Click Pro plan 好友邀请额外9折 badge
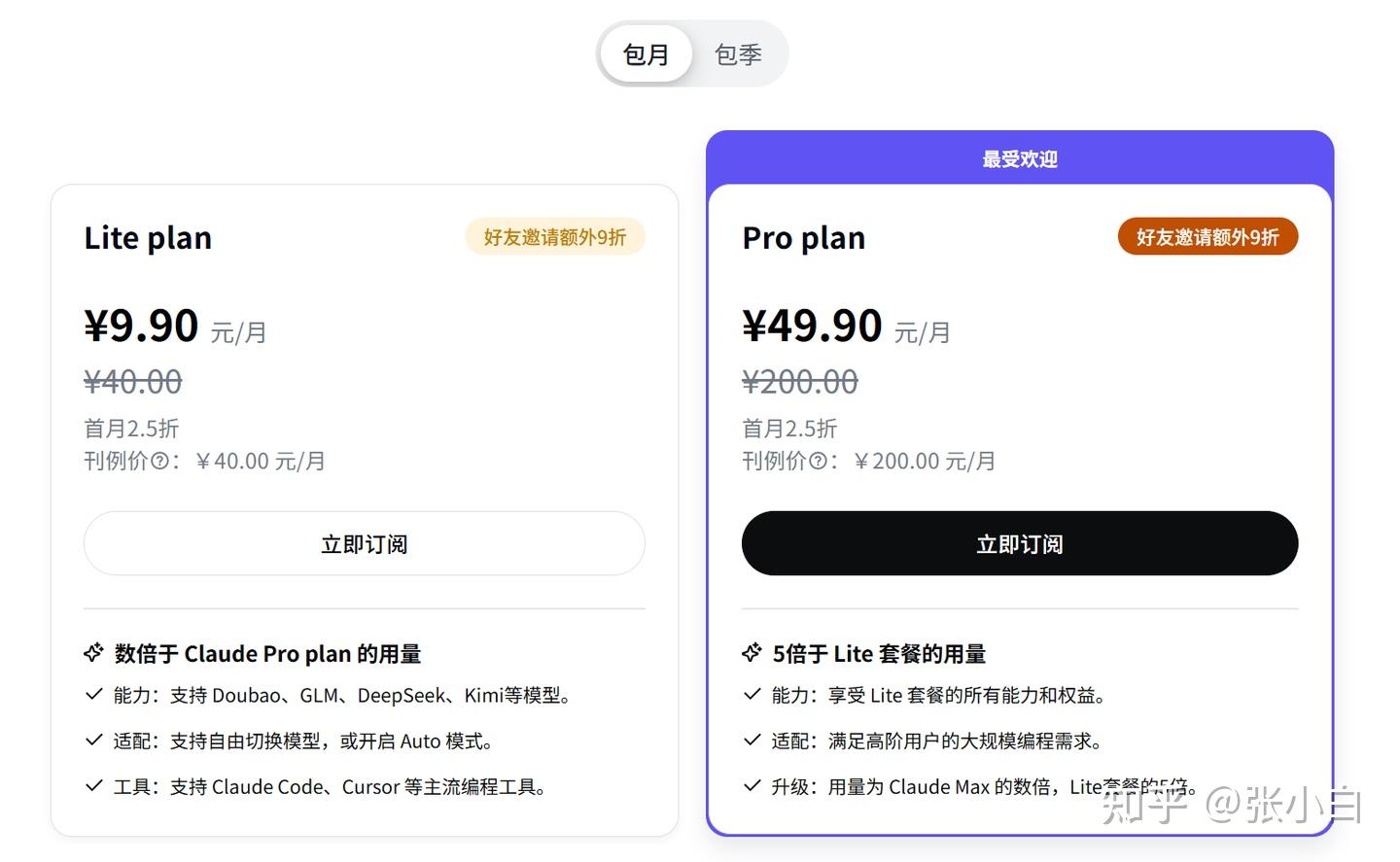Image resolution: width=1400 pixels, height=862 pixels. pos(1207,237)
